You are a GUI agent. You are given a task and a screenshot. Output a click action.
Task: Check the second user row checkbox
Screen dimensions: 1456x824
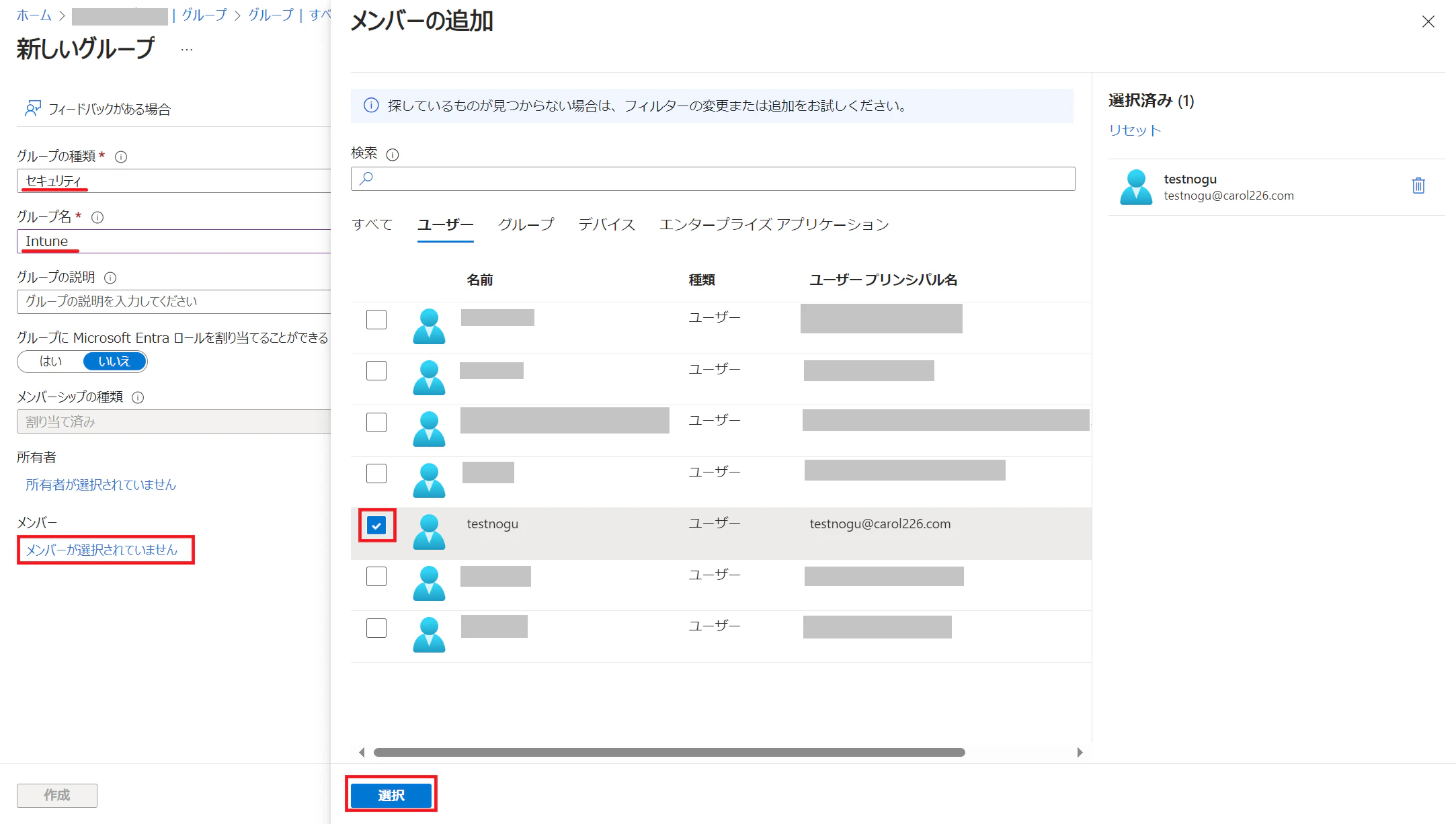tap(376, 370)
